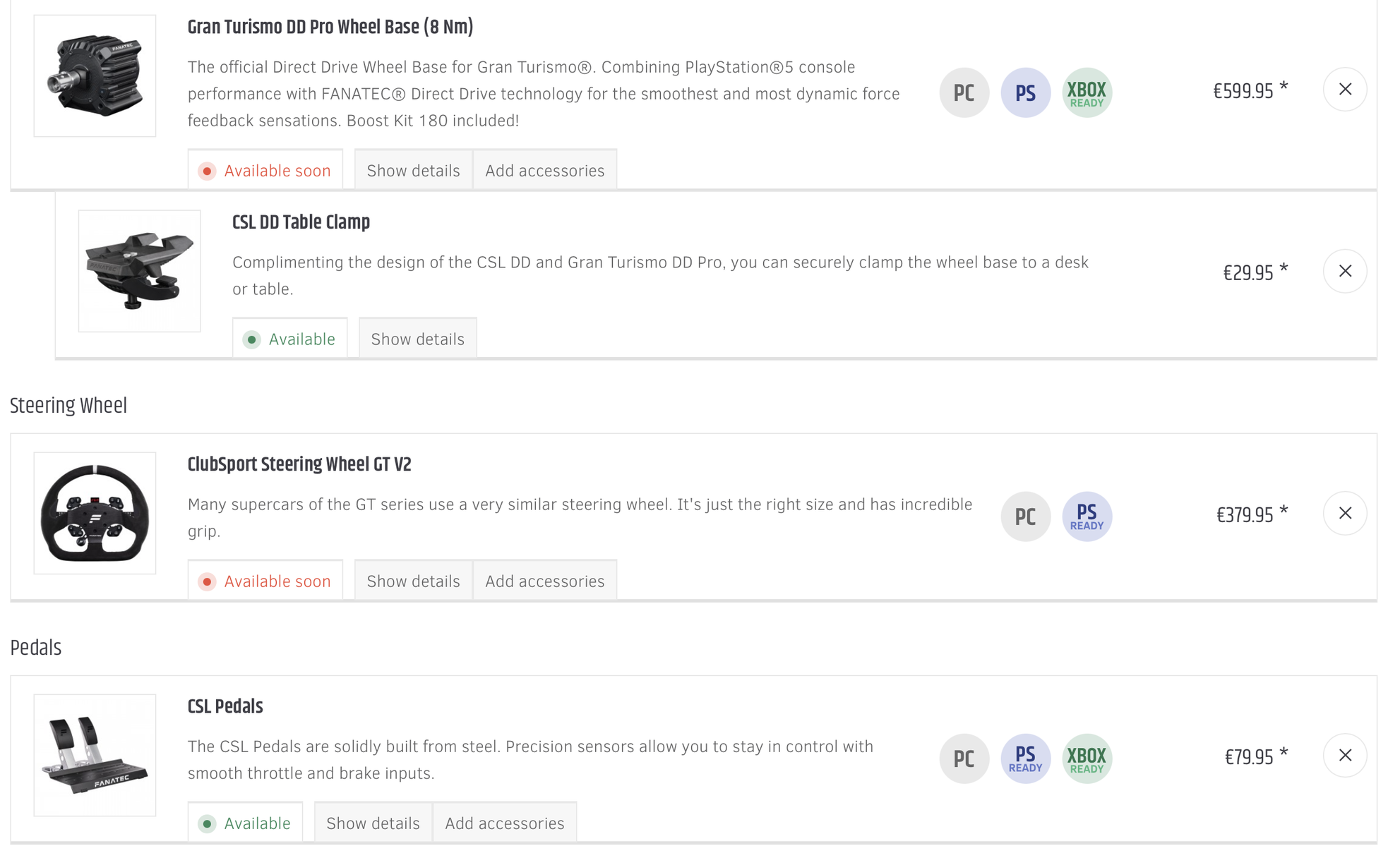The image size is (1400, 858).
Task: Click PS Ready badge for CSL Pedals
Action: pos(1025,759)
